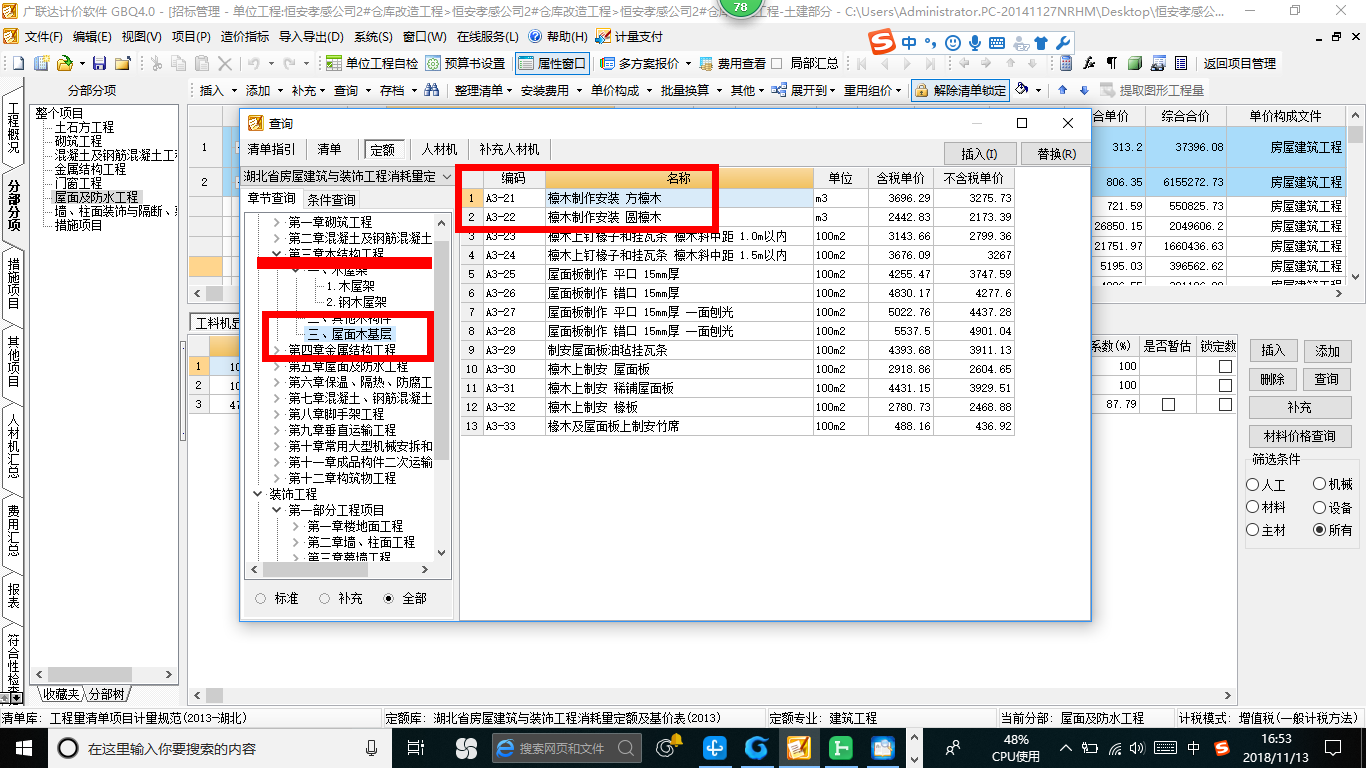Expand the 第五章屋面及防水工程 tree node
This screenshot has width=1366, height=768.
277,366
